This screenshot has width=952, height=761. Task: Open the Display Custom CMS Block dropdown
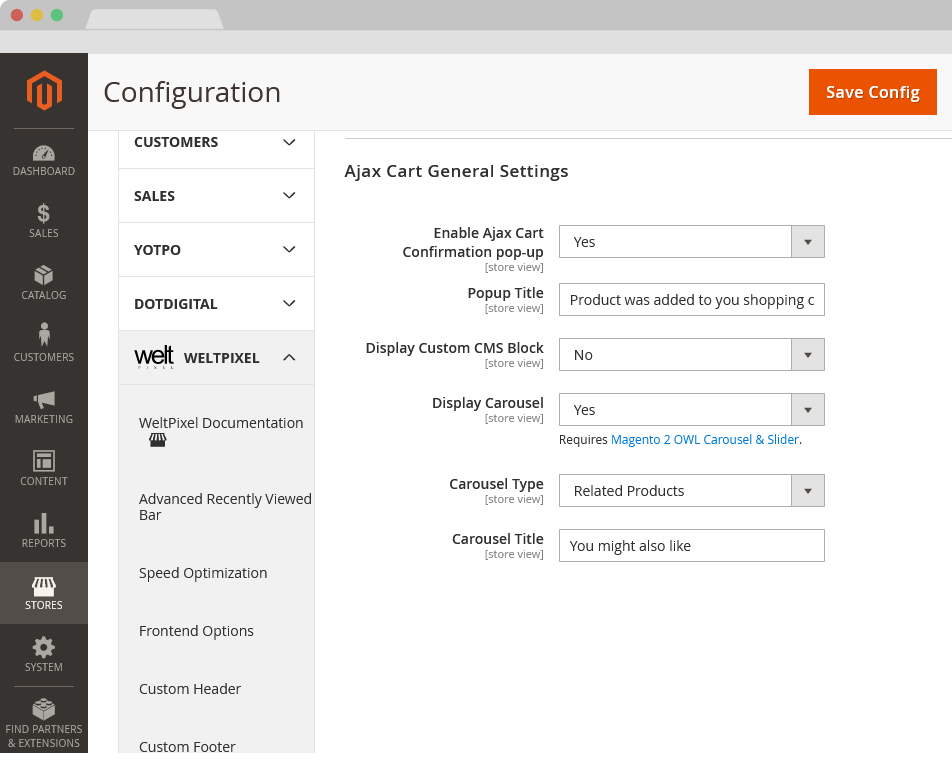pyautogui.click(x=691, y=355)
